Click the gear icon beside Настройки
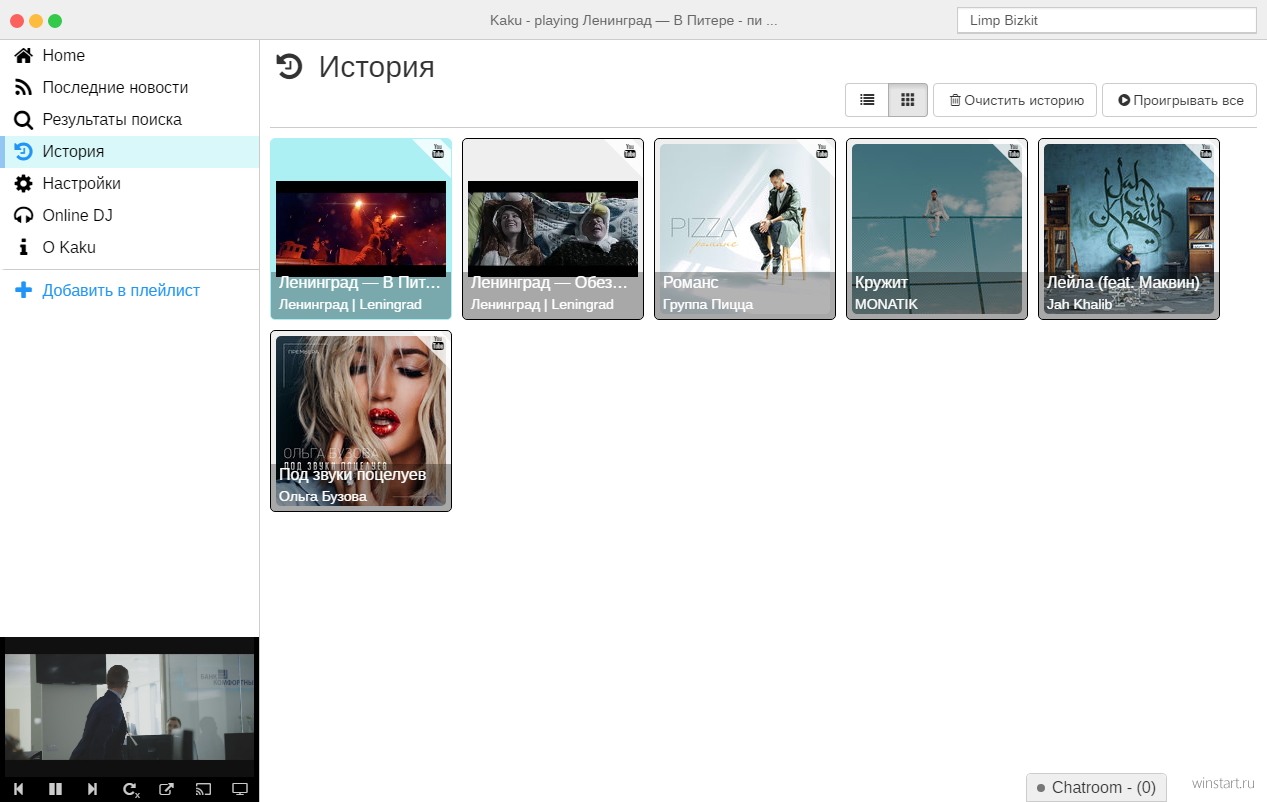The height and width of the screenshot is (802, 1267). tap(23, 184)
